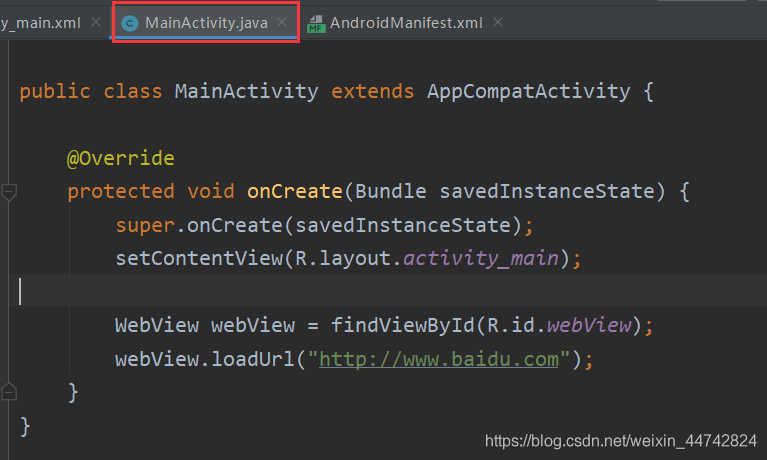
Task: Click the Java class icon on MainActivity tab
Action: pyautogui.click(x=130, y=23)
